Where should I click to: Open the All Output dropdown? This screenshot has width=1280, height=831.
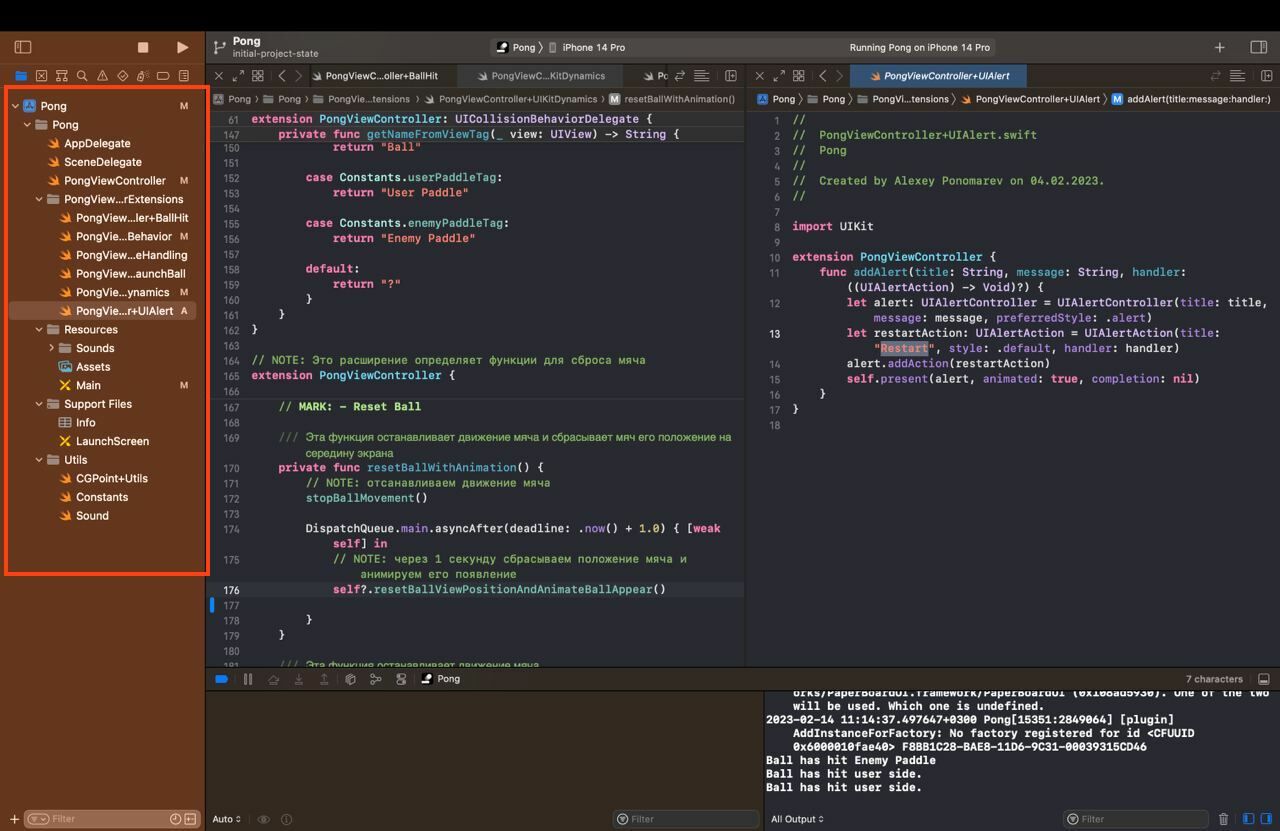tap(796, 818)
